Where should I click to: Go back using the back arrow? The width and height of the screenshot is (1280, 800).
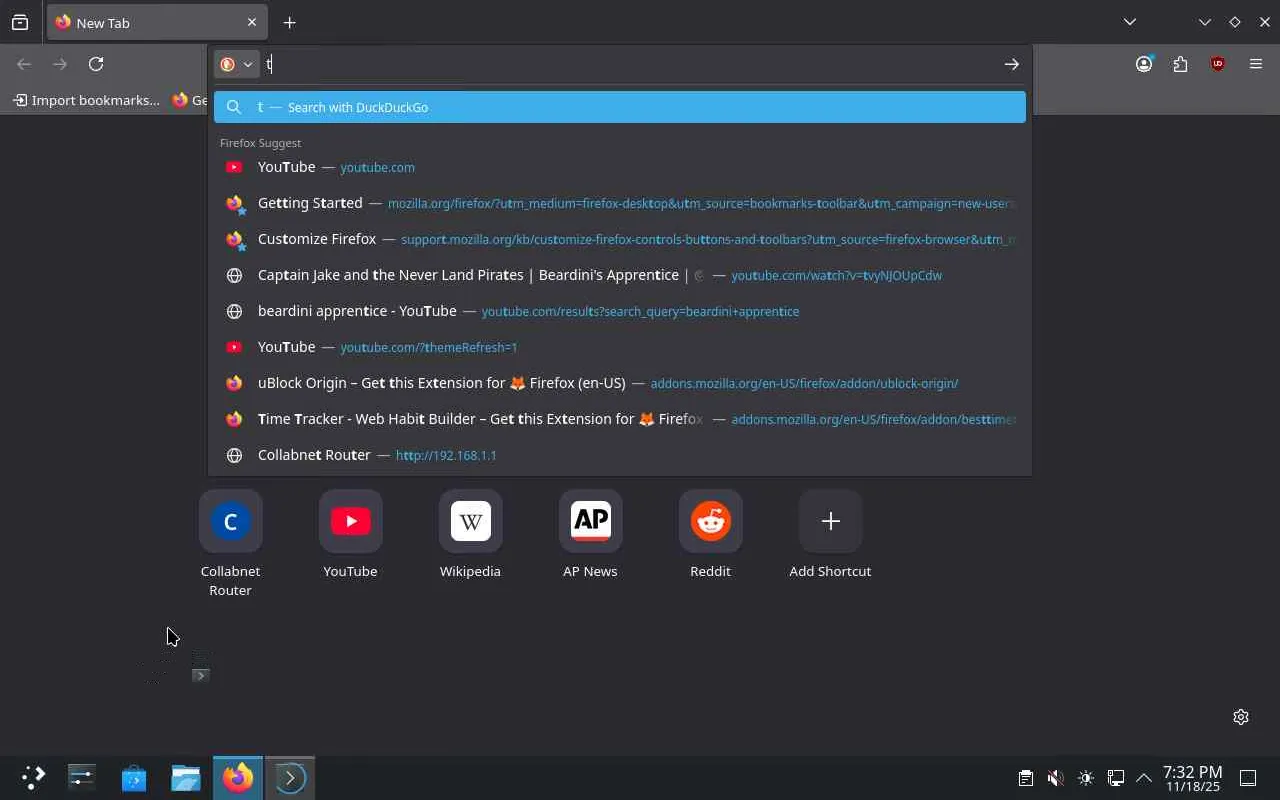24,64
